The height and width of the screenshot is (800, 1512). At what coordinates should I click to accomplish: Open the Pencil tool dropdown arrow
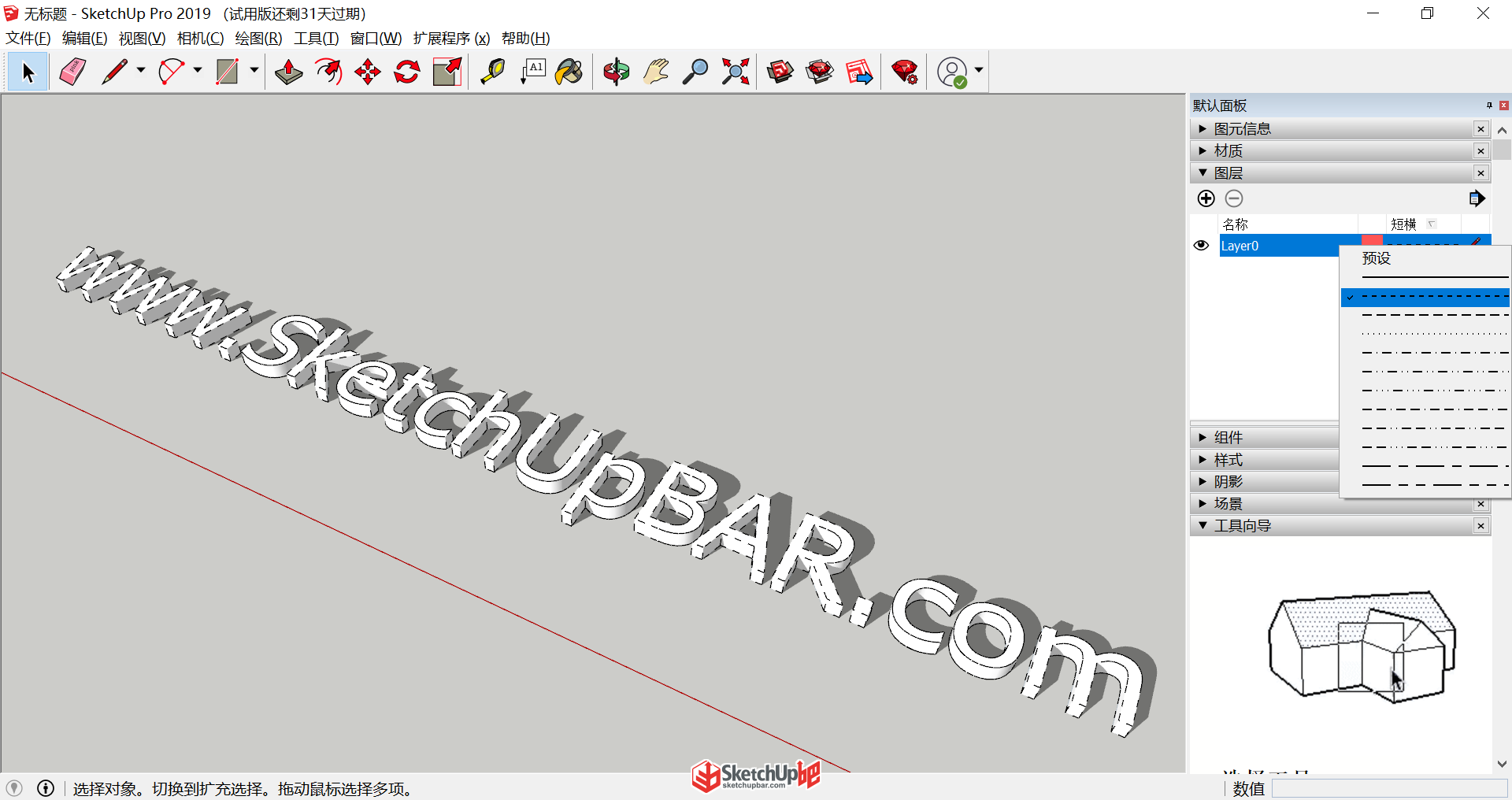(141, 71)
